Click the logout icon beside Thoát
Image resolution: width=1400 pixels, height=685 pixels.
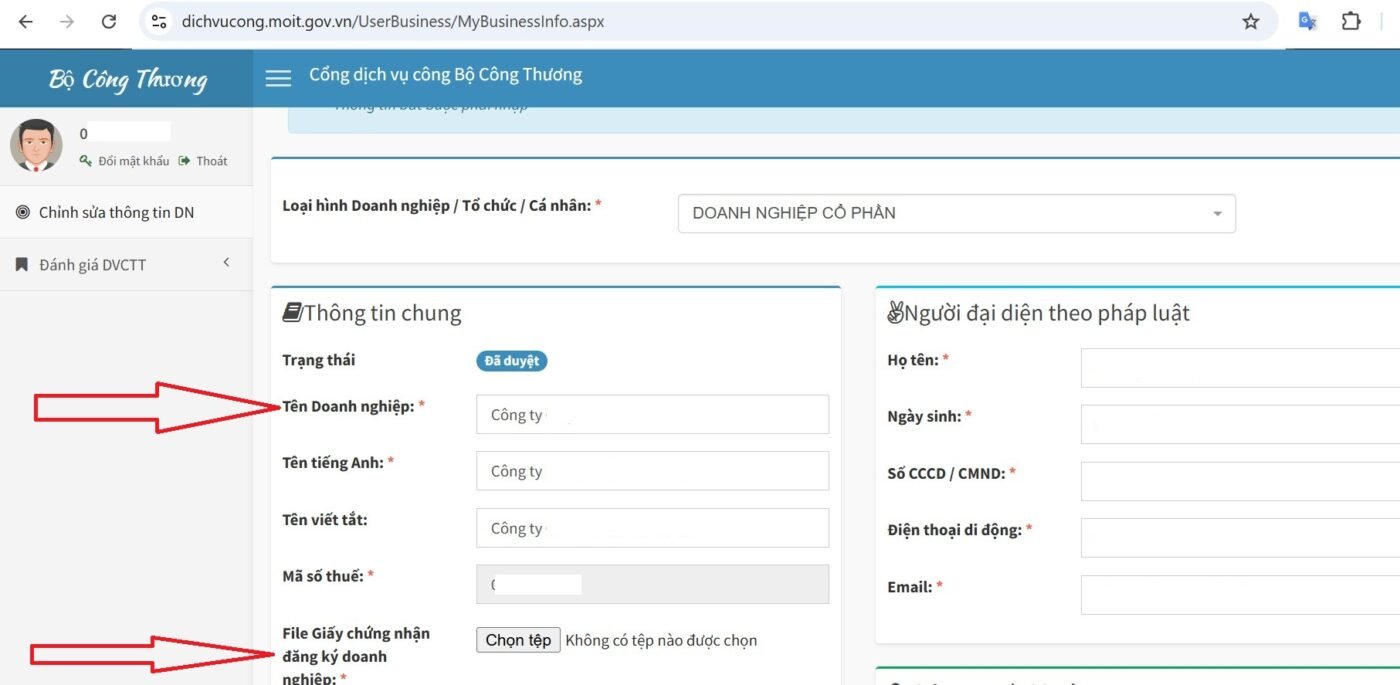pyautogui.click(x=185, y=160)
